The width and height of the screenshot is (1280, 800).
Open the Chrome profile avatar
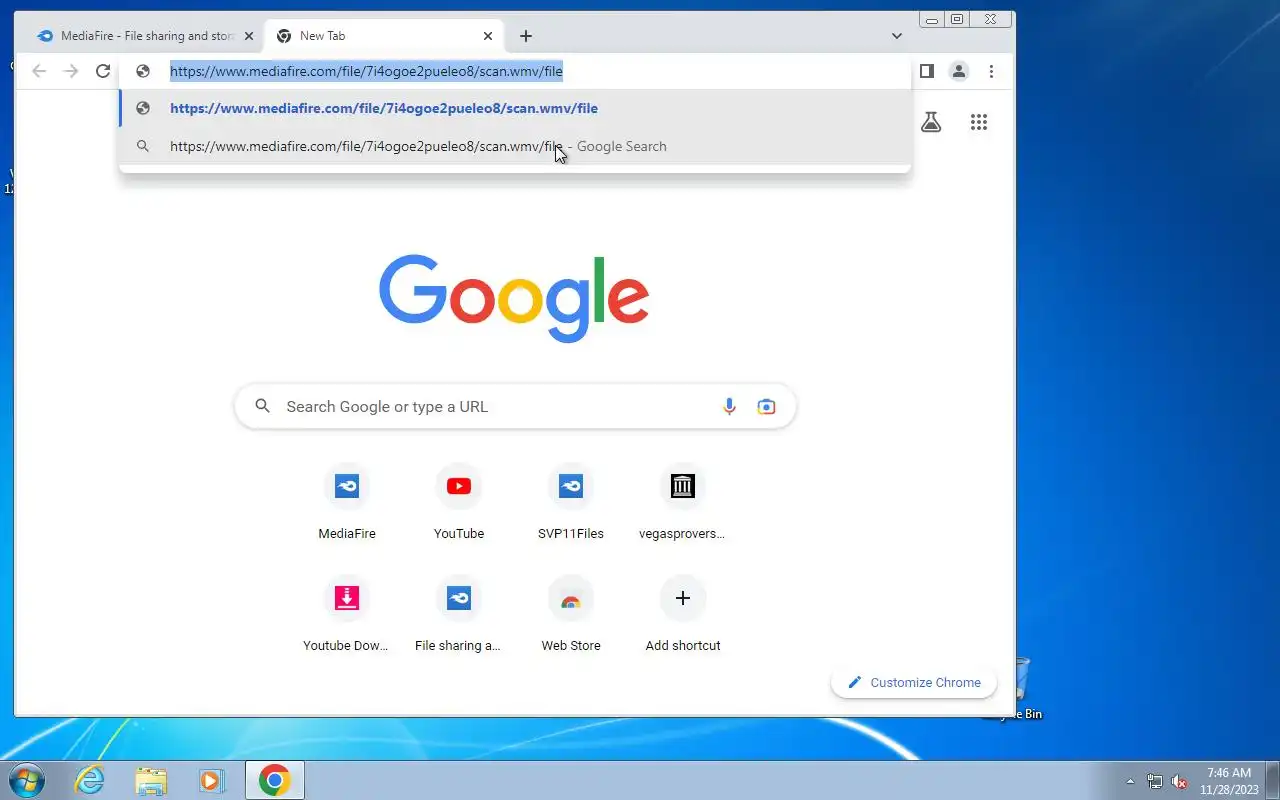point(959,71)
